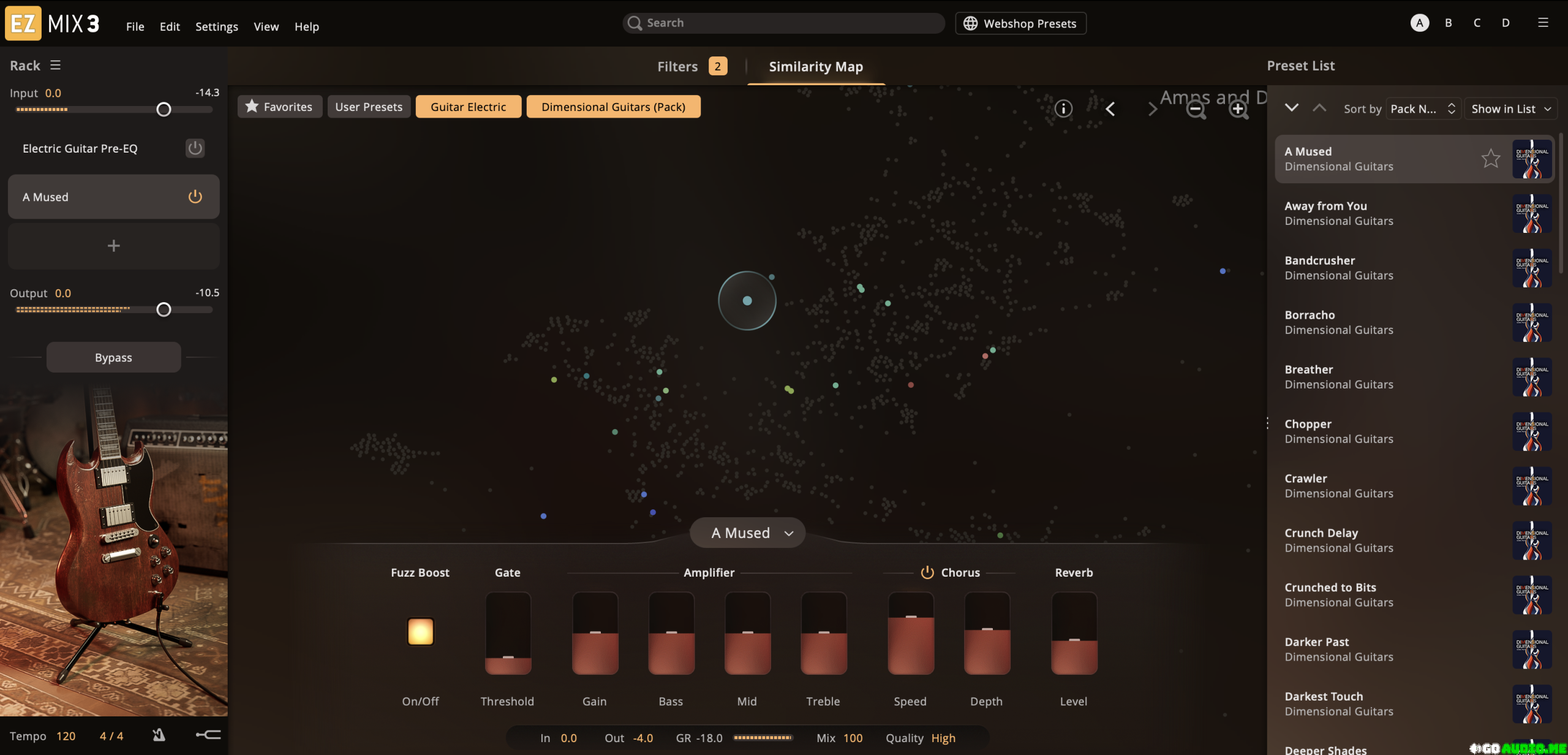Click the info icon above the similarity map

[1063, 108]
